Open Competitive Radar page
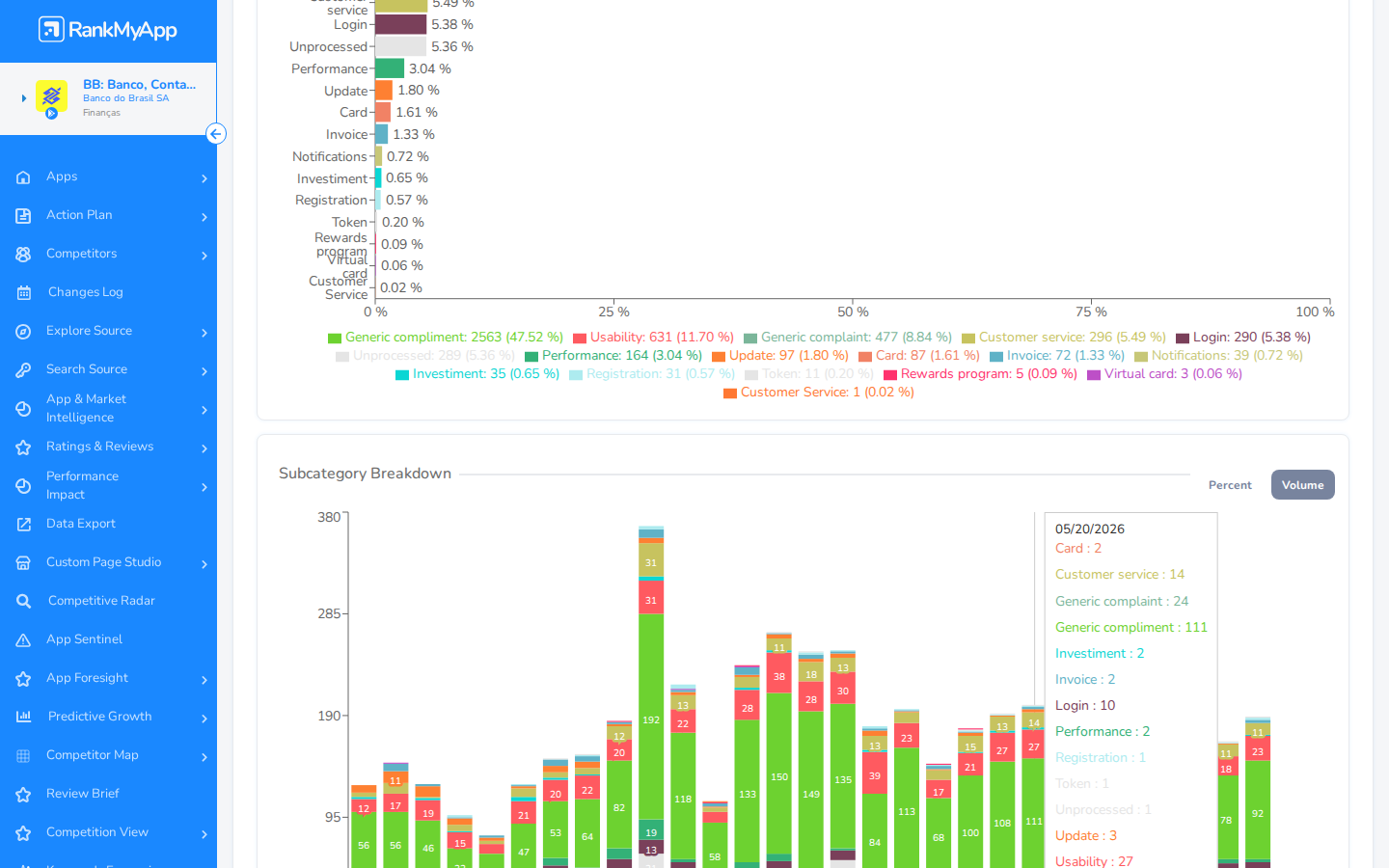Viewport: 1389px width, 868px height. coord(108,601)
